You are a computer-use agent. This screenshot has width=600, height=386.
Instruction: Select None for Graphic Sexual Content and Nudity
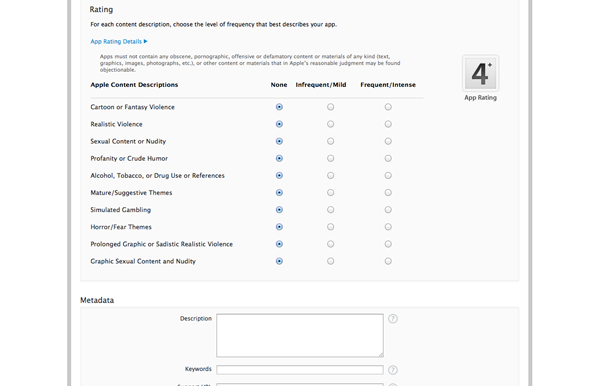pos(279,261)
